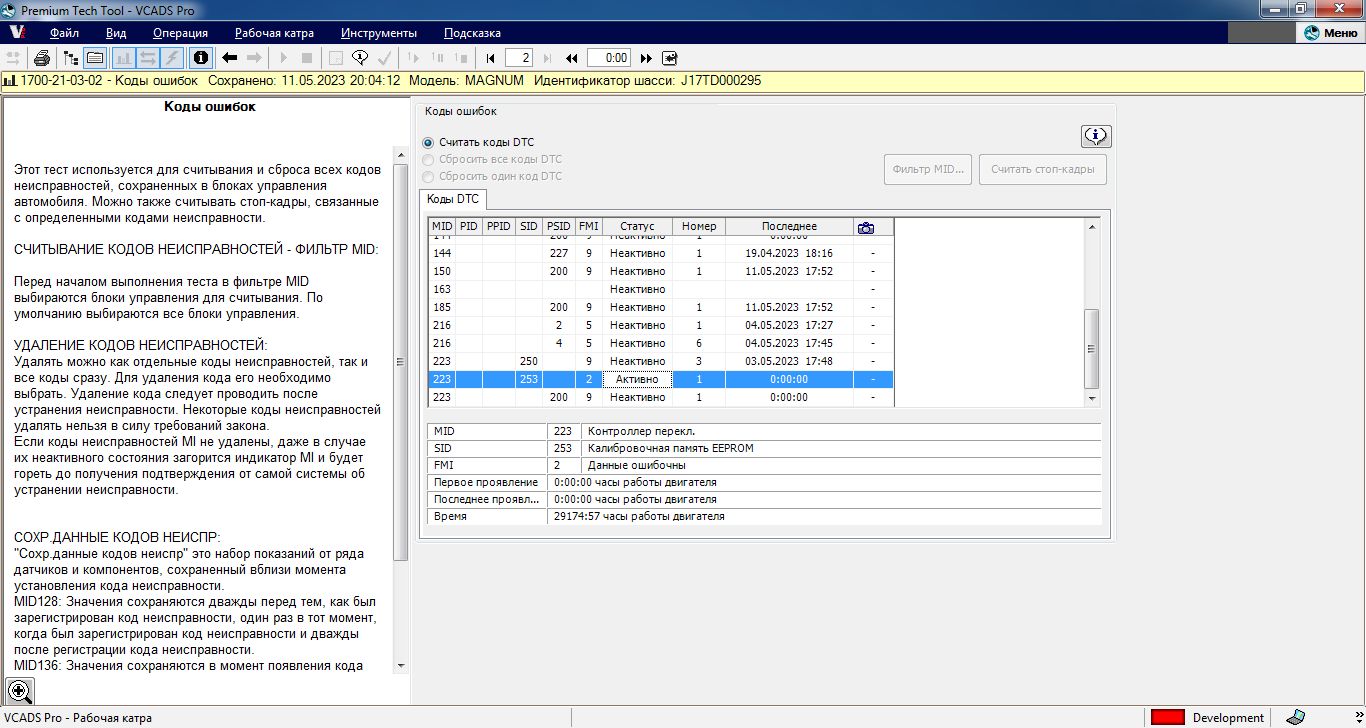The image size is (1366, 728).
Task: Click the fast-forward double-arrow icon
Action: (x=646, y=58)
